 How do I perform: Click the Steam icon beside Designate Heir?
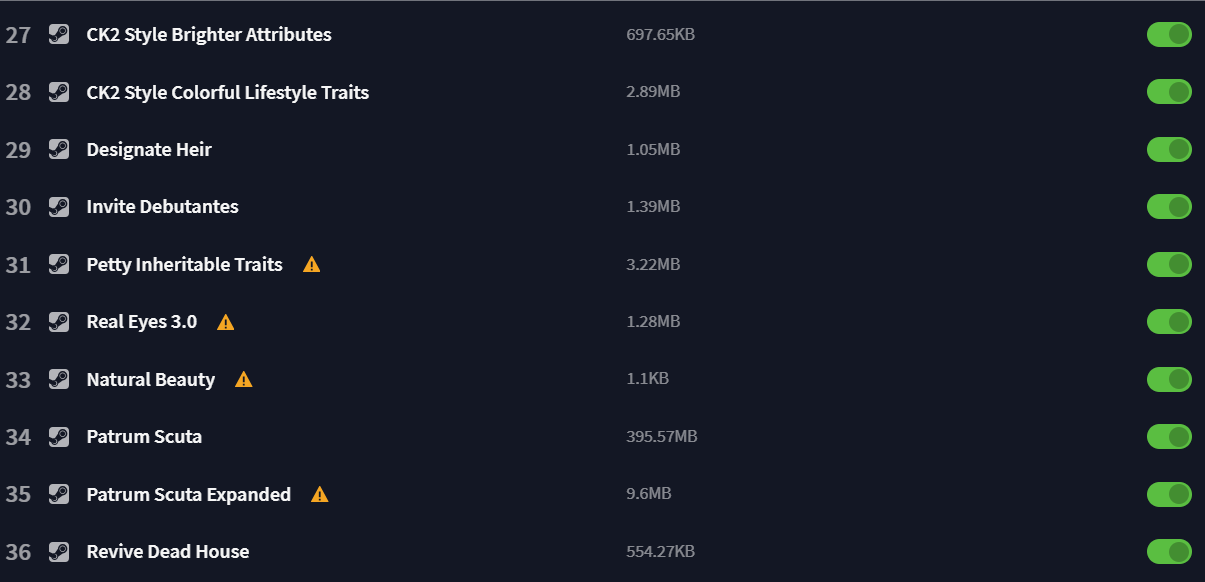point(59,149)
